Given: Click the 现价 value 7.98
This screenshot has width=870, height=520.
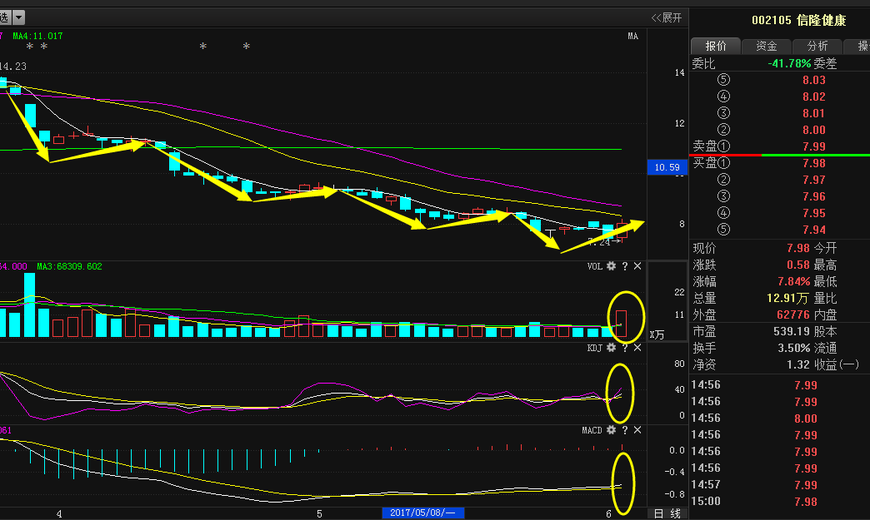Looking at the screenshot, I should (x=798, y=248).
